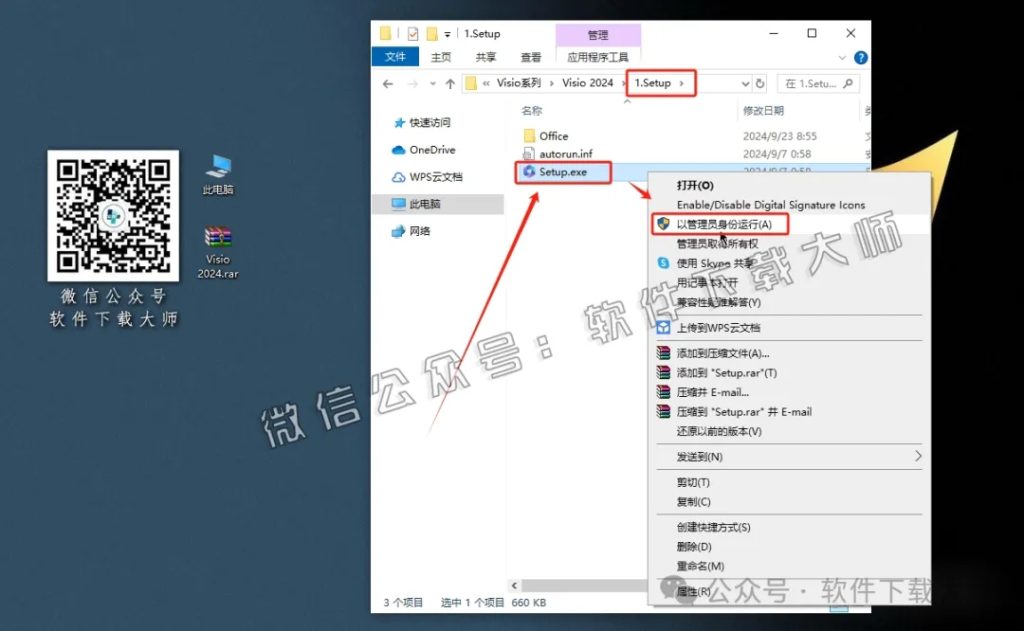
Task: Select the Setup.exe file icon
Action: click(528, 172)
